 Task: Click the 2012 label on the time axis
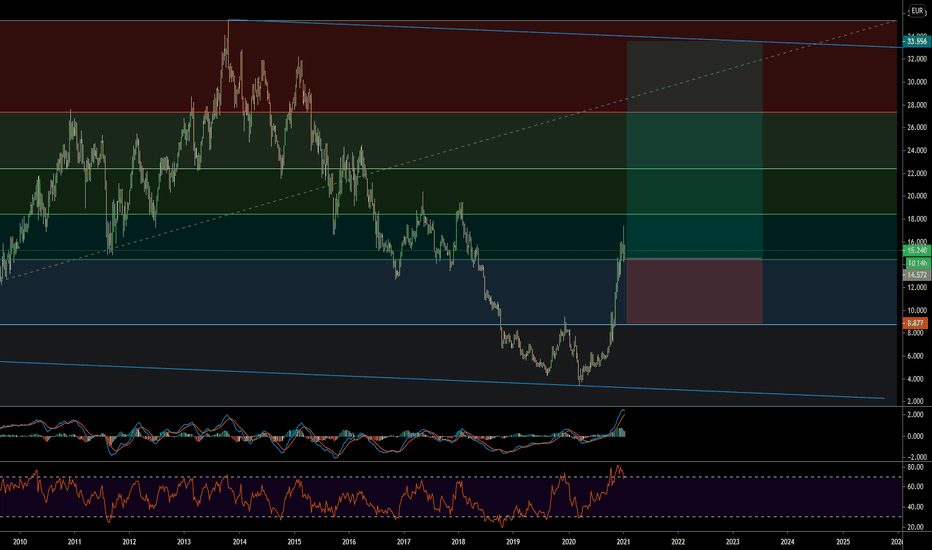[129, 542]
